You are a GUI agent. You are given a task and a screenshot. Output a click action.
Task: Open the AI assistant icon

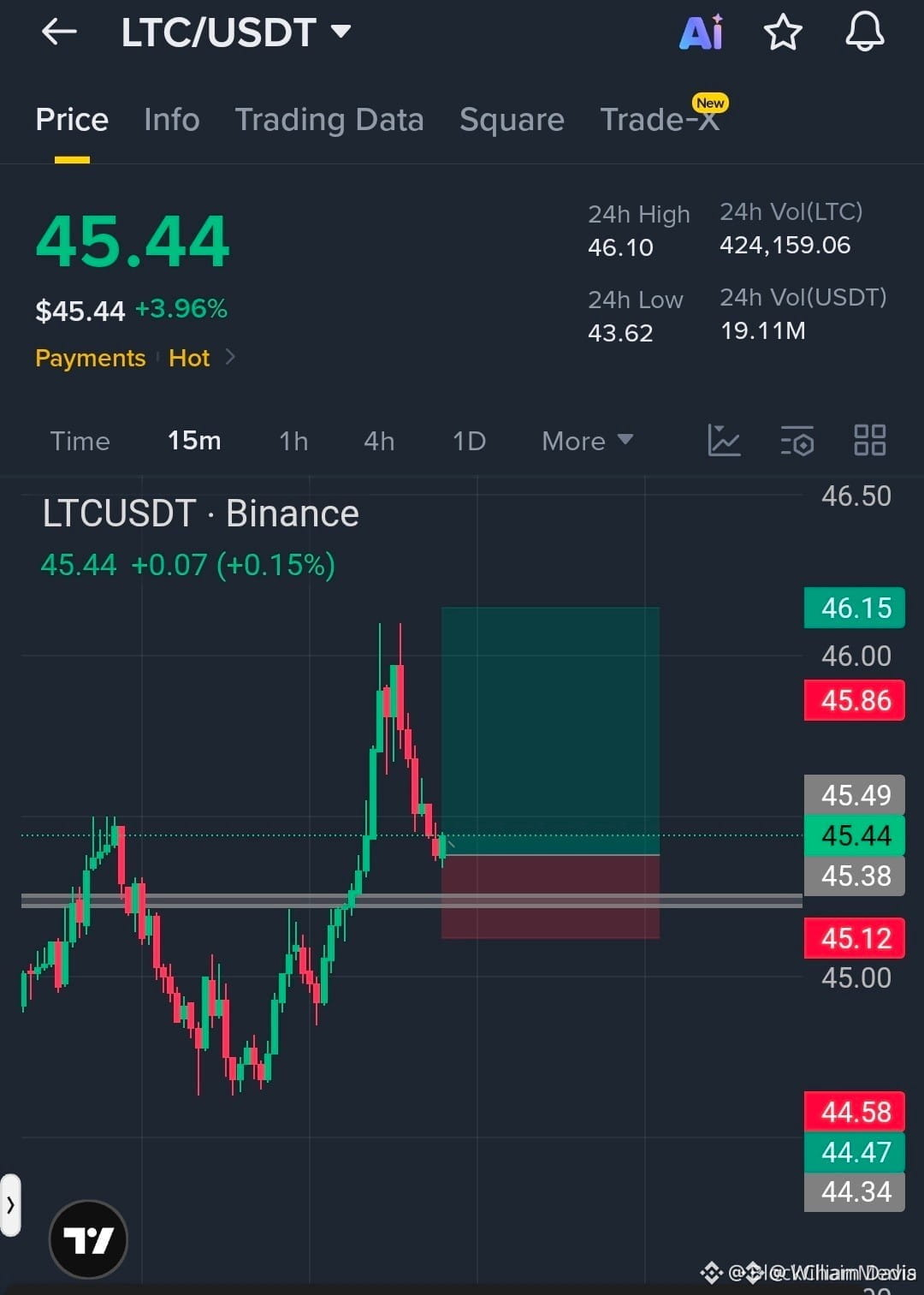(702, 33)
